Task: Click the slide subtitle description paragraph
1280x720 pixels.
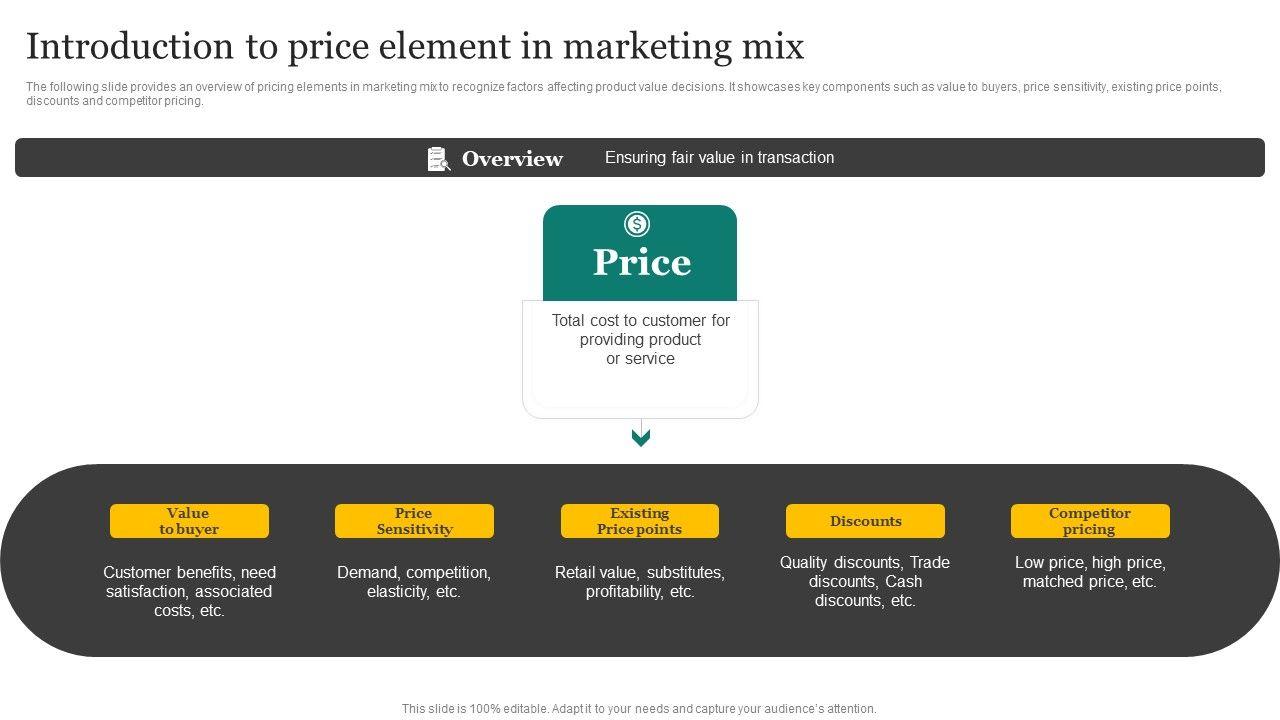Action: click(623, 94)
